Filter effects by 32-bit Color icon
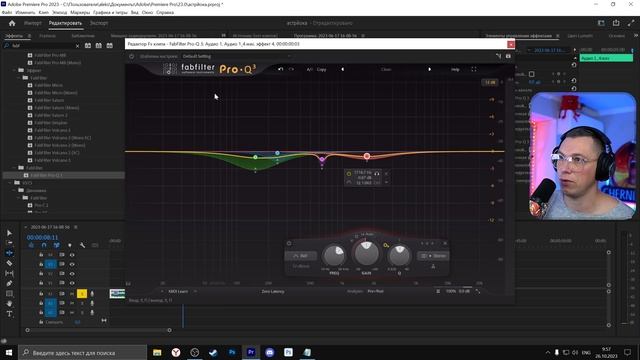640x360 pixels. 99,46
